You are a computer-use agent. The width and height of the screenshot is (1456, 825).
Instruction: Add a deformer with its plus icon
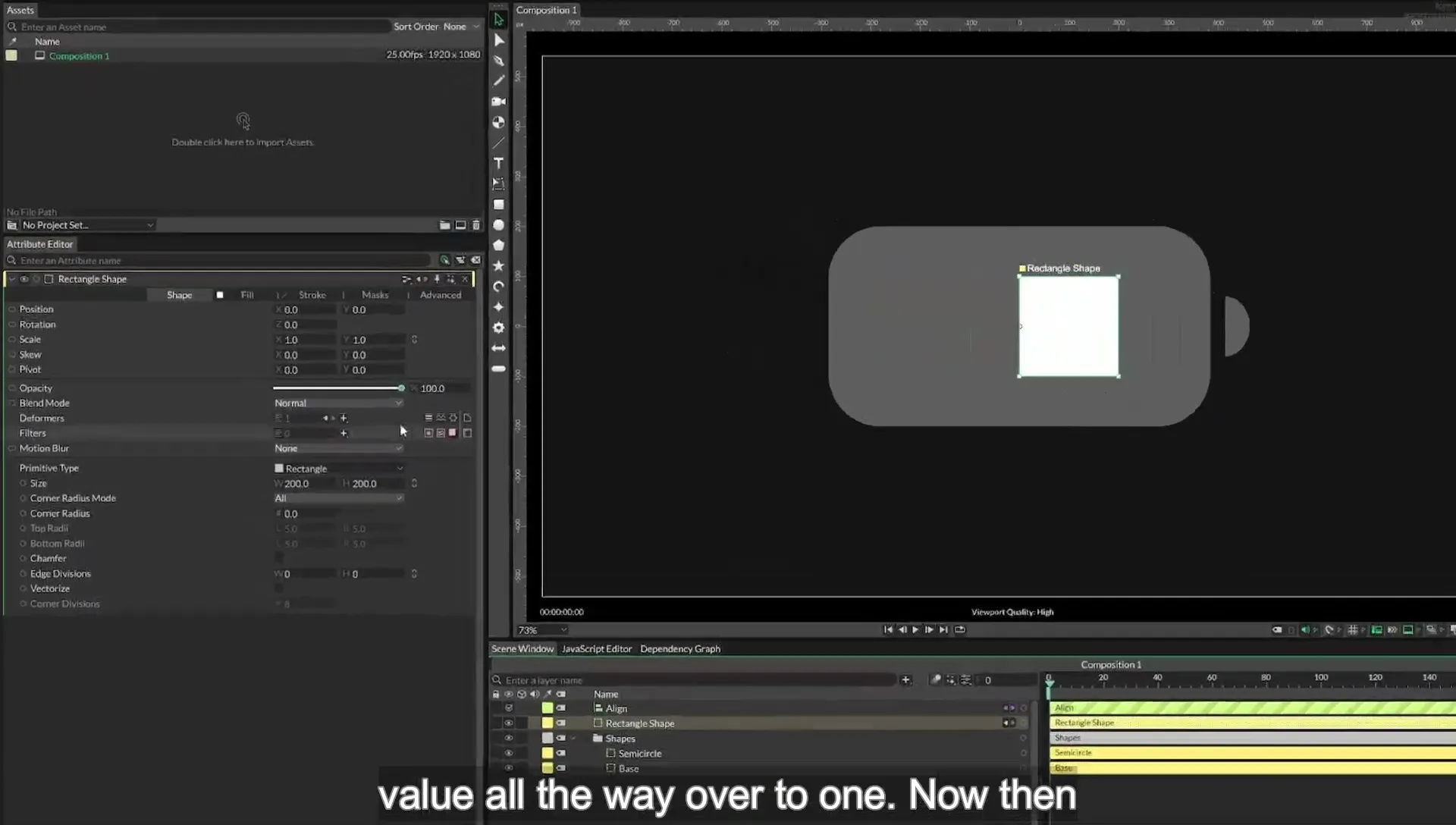344,418
